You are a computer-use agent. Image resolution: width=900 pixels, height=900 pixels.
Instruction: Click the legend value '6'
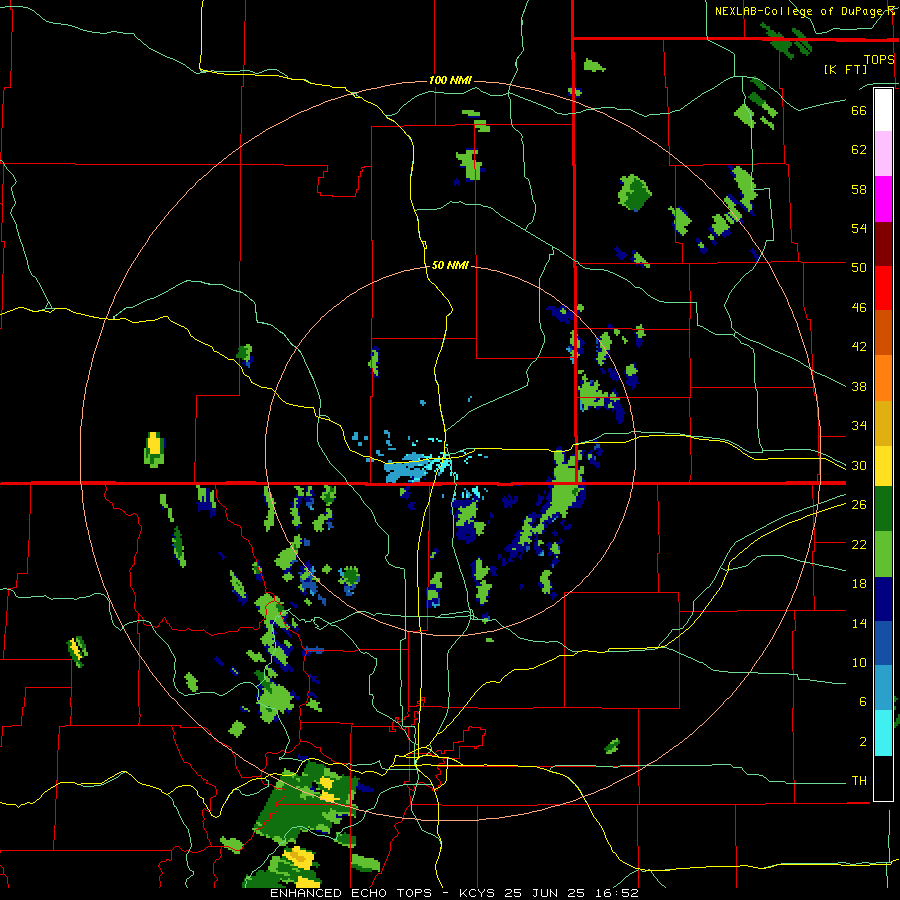pos(863,701)
